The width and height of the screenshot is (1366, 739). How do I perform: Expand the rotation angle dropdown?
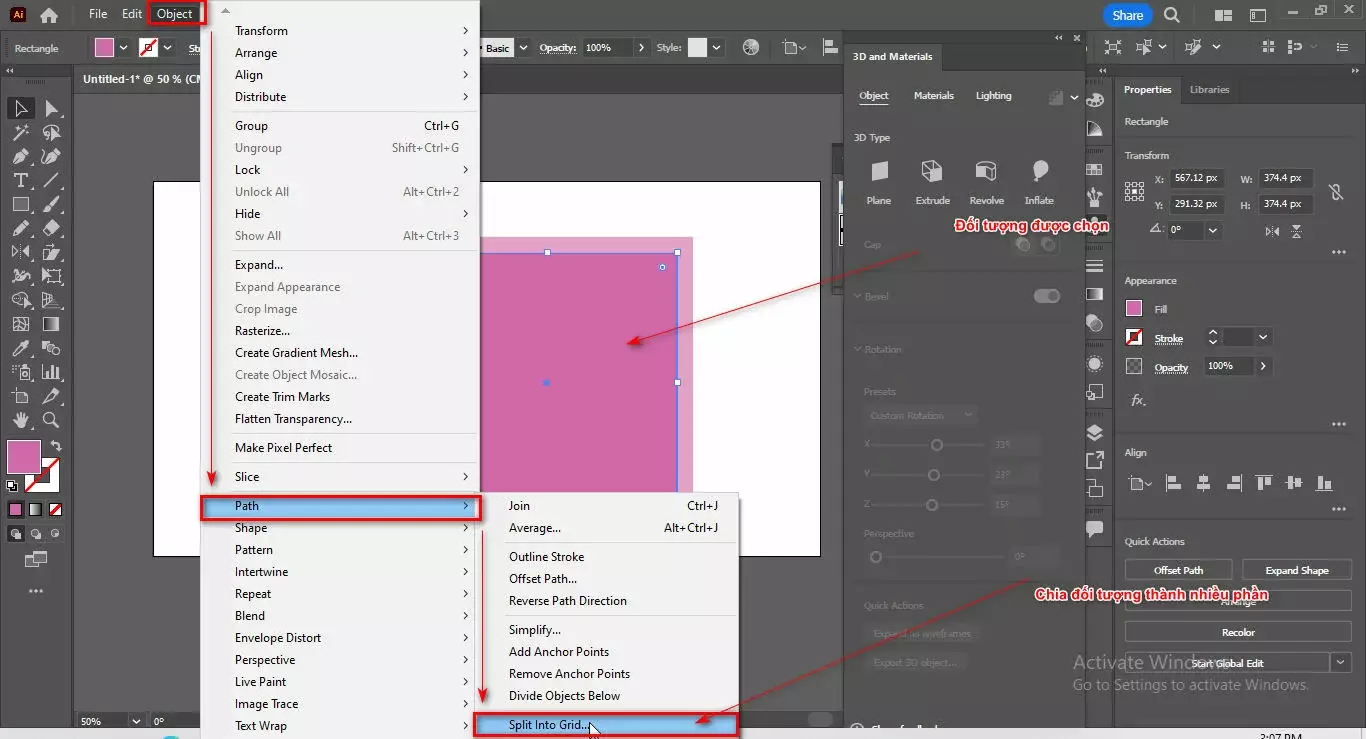click(x=1213, y=230)
